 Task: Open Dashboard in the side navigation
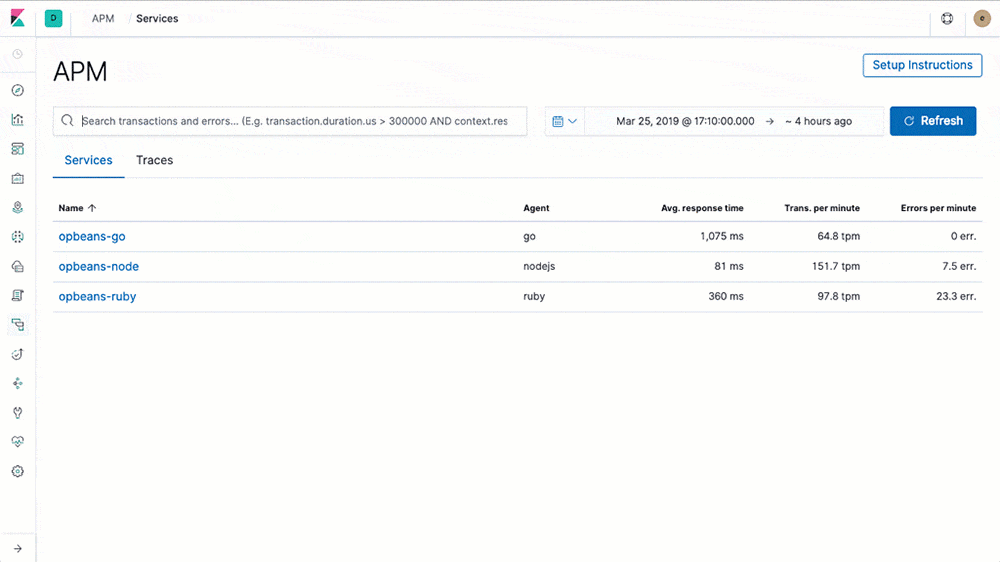click(17, 149)
